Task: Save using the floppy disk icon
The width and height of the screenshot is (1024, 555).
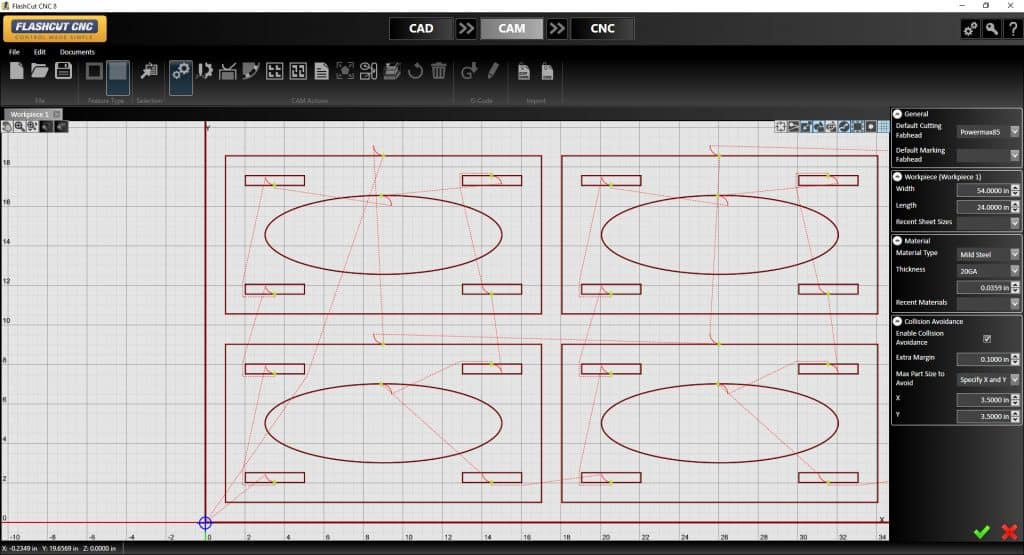Action: click(x=63, y=70)
